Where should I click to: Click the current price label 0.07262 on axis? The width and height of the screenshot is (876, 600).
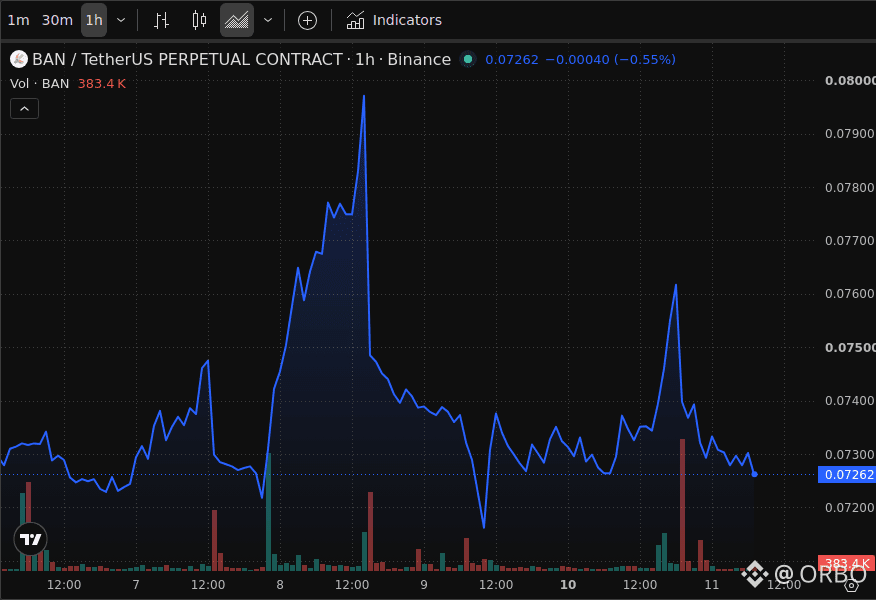848,474
